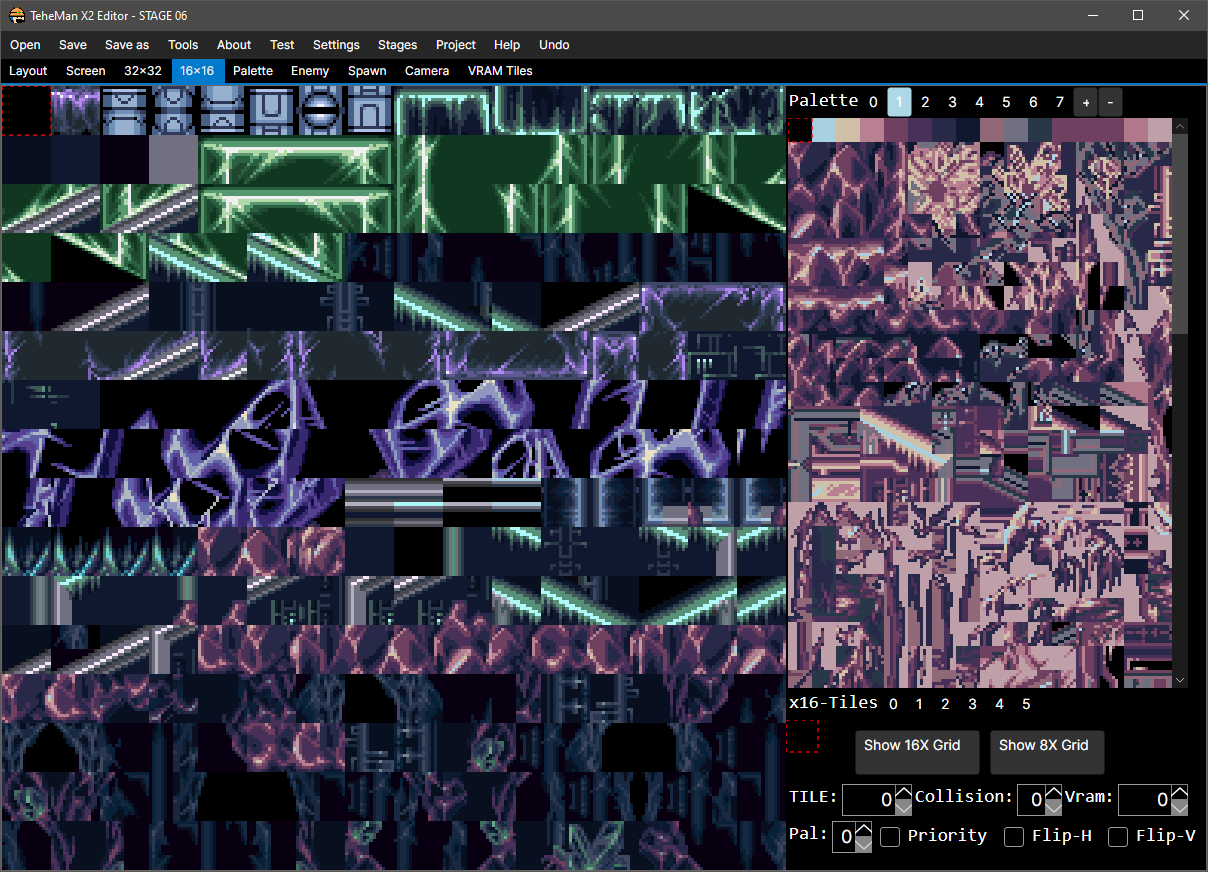Increase the Vram value with up arrow

pos(1179,793)
